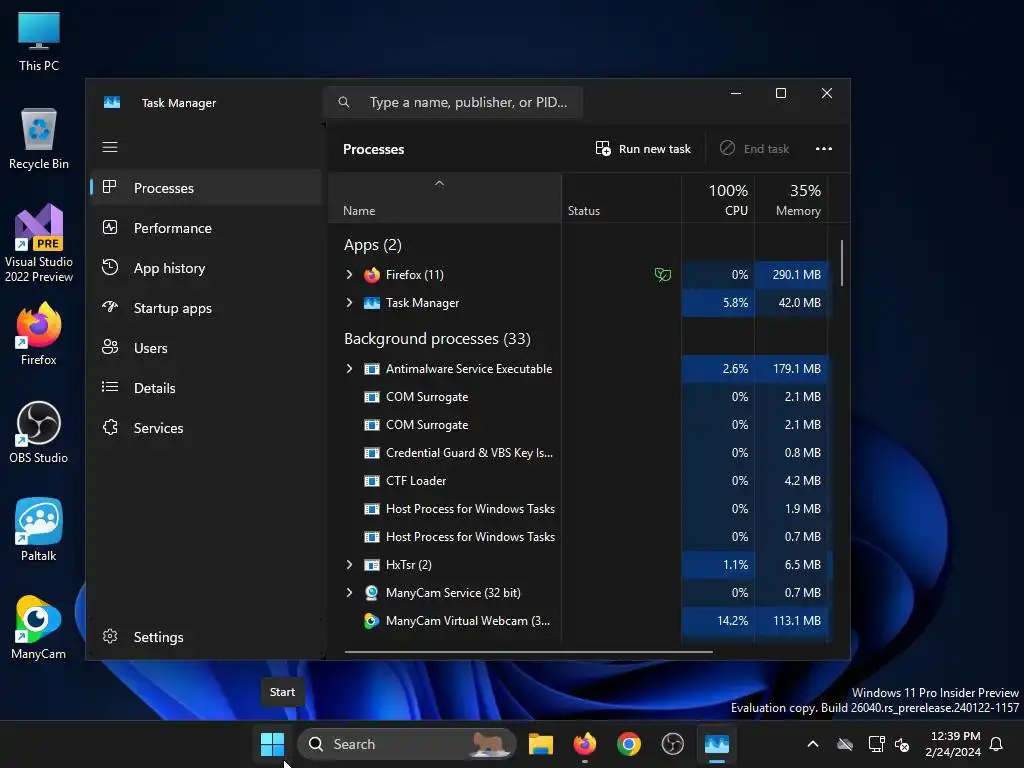Focus the Task Manager search box

point(453,102)
